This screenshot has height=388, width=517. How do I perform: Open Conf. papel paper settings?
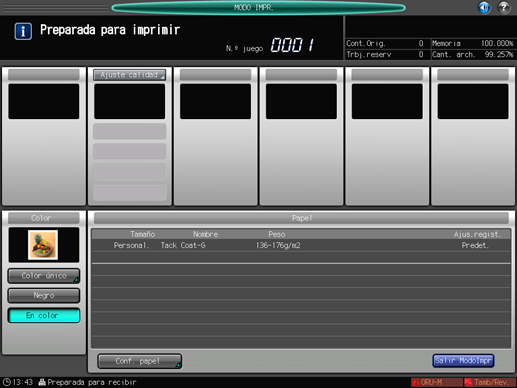coord(139,361)
